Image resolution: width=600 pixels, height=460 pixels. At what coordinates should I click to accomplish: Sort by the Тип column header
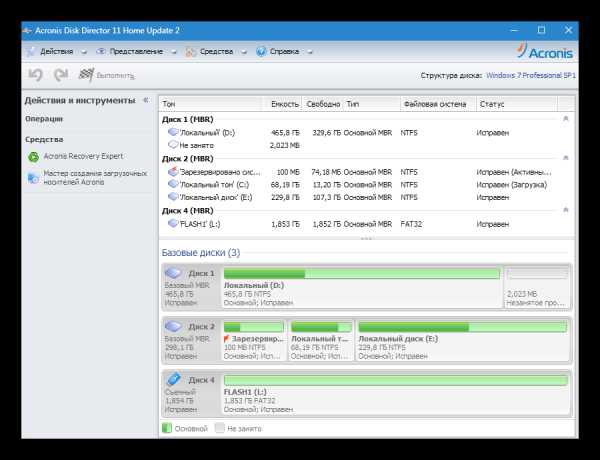372,104
